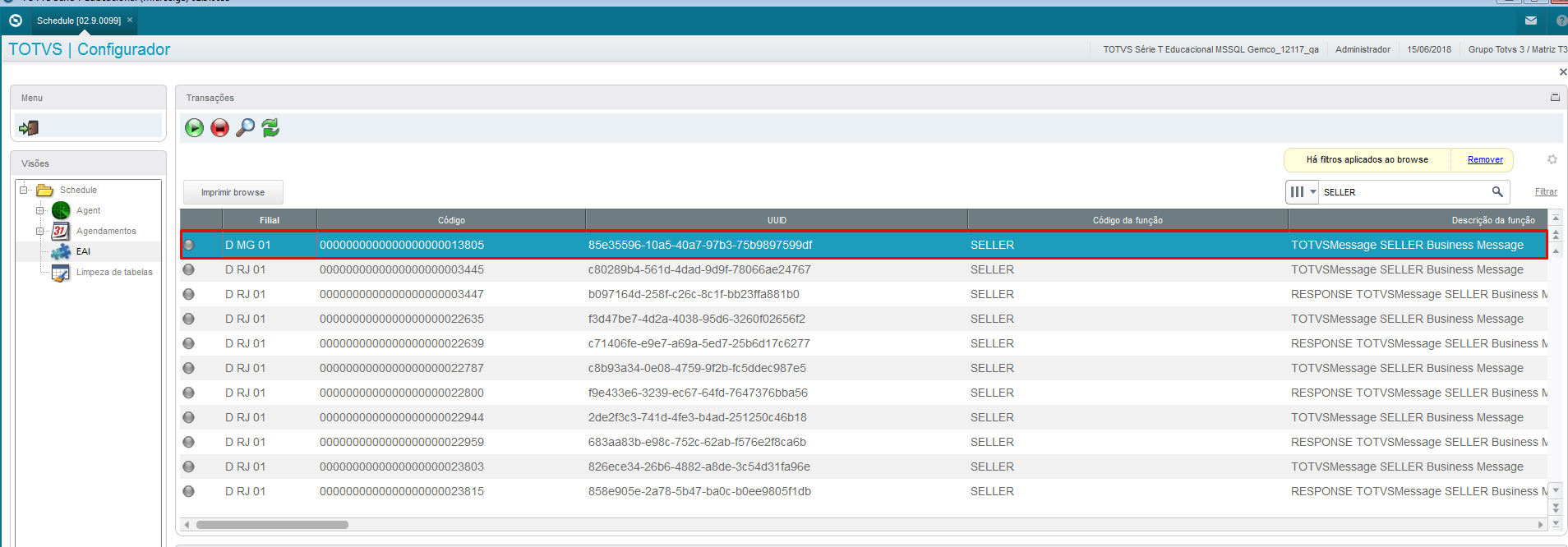
Task: Click Administrador in the header bar
Action: click(1363, 49)
